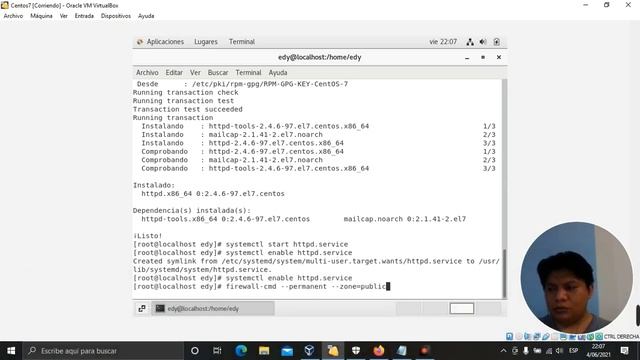This screenshot has height=360, width=640.
Task: Click the microphone icon in system tray
Action: (526, 351)
